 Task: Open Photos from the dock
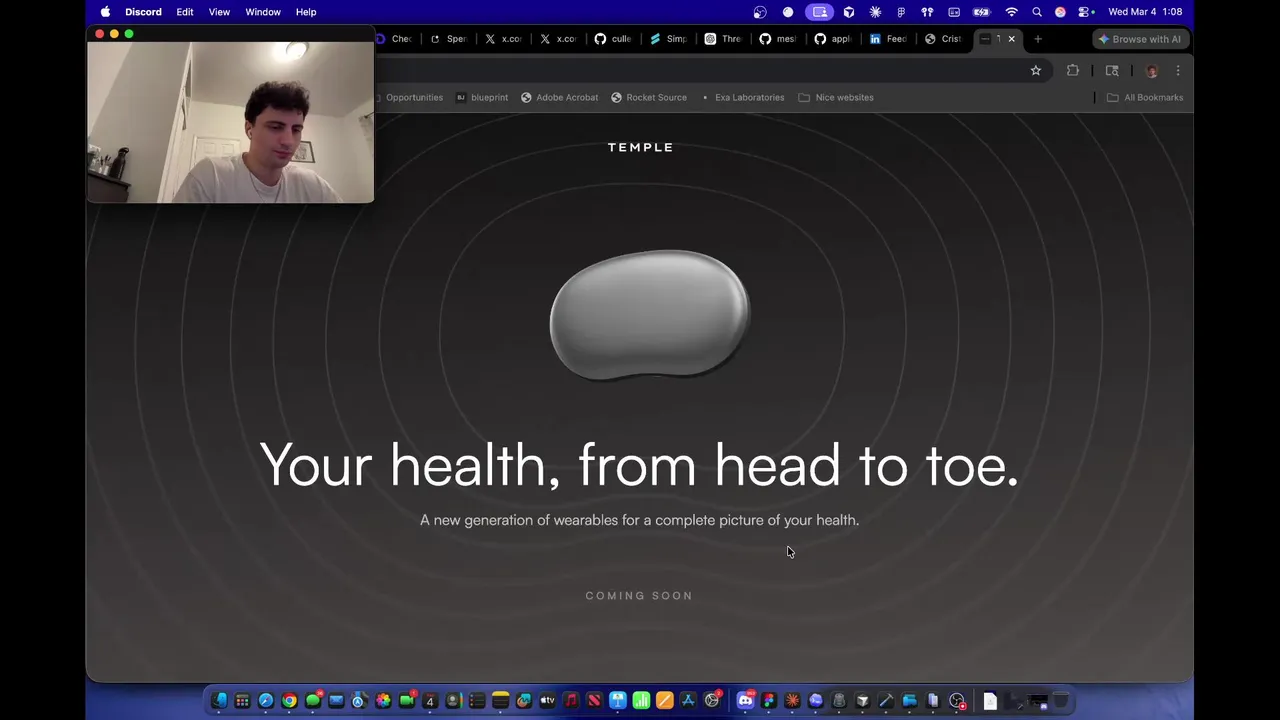click(x=384, y=701)
